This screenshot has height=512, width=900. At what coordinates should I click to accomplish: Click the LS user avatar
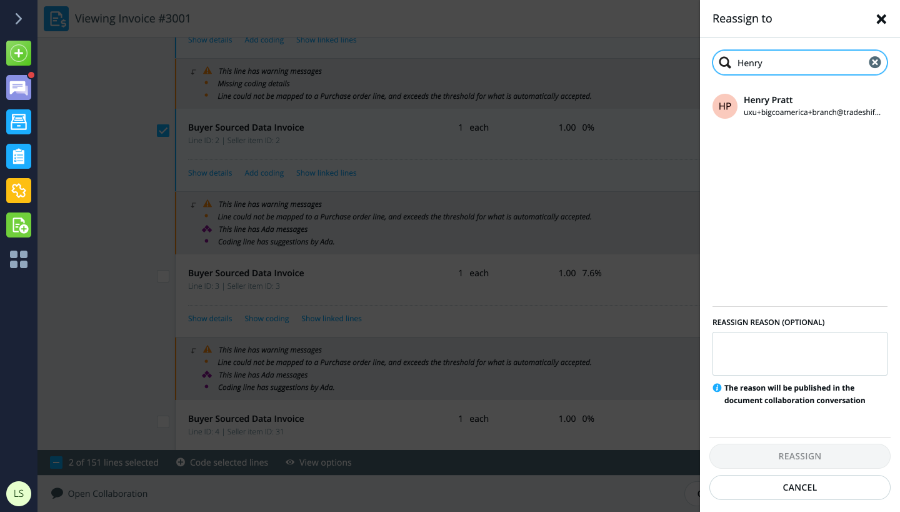coord(18,494)
